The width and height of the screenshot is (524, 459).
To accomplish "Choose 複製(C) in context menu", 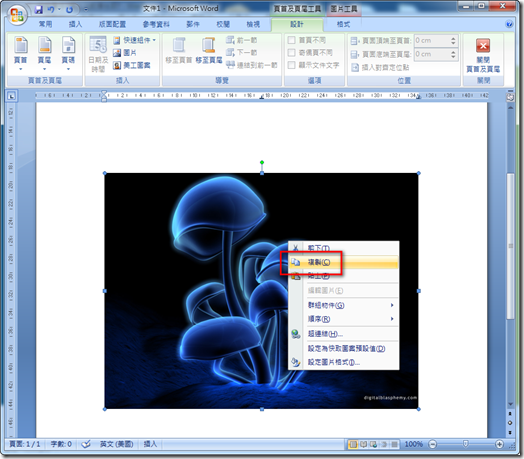I will [344, 262].
